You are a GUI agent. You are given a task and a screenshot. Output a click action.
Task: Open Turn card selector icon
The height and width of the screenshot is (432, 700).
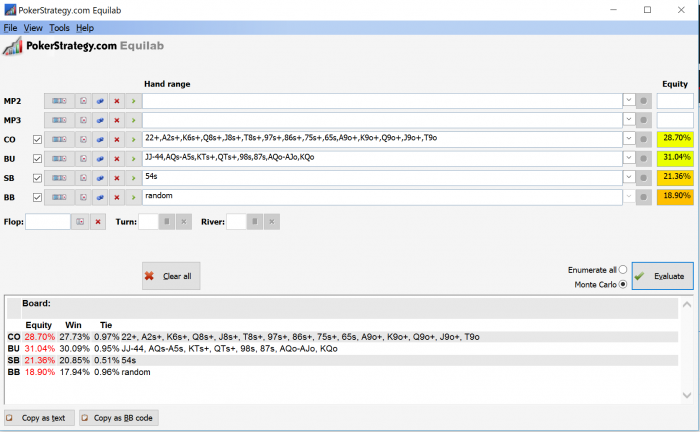click(x=167, y=222)
